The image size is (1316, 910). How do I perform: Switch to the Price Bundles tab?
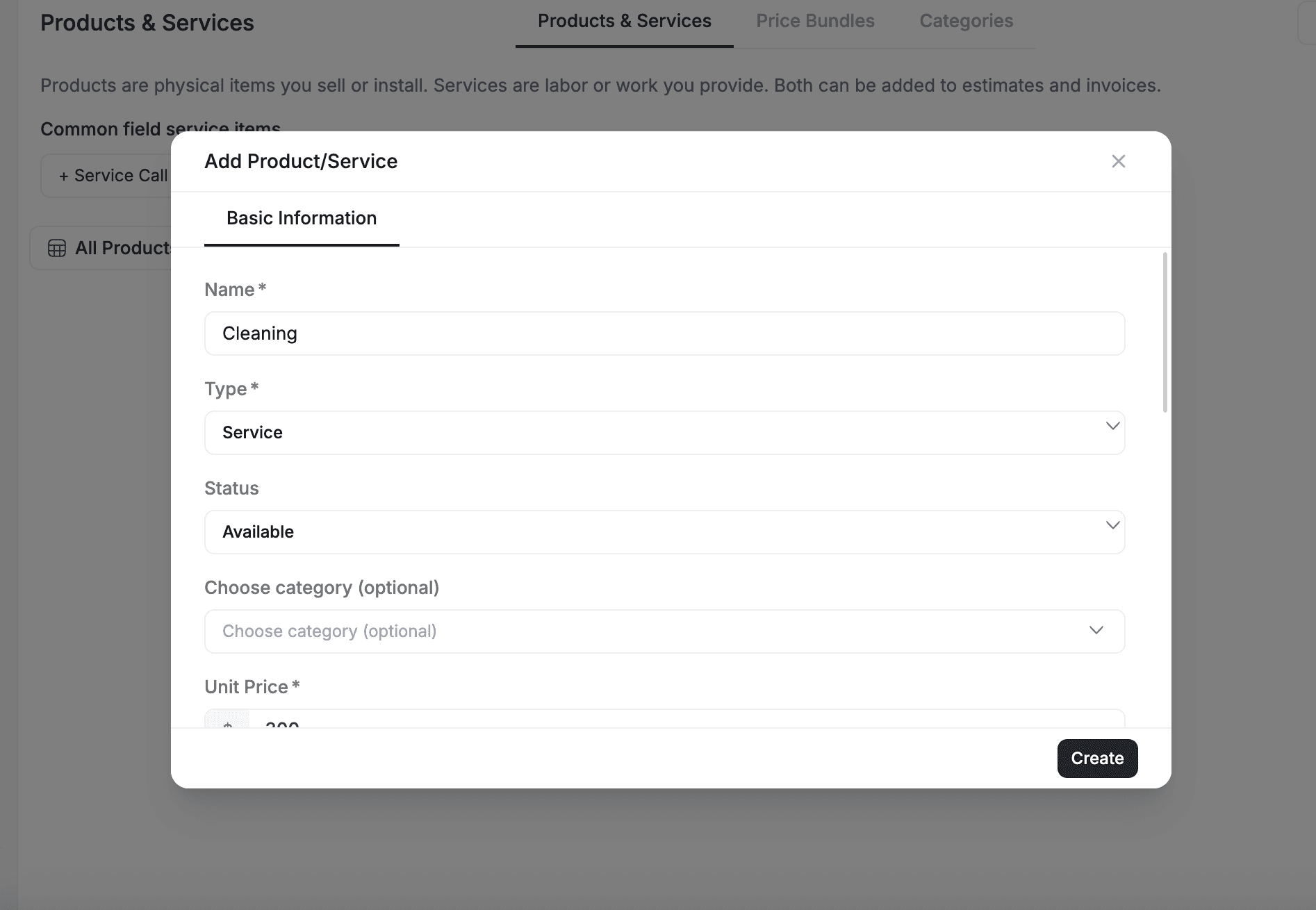point(815,21)
